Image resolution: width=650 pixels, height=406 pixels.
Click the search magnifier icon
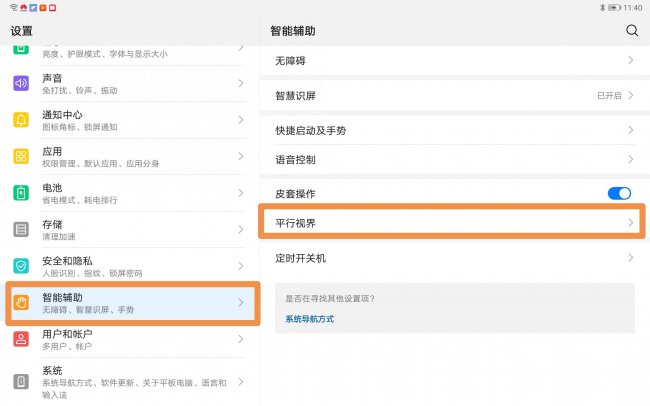pyautogui.click(x=632, y=30)
